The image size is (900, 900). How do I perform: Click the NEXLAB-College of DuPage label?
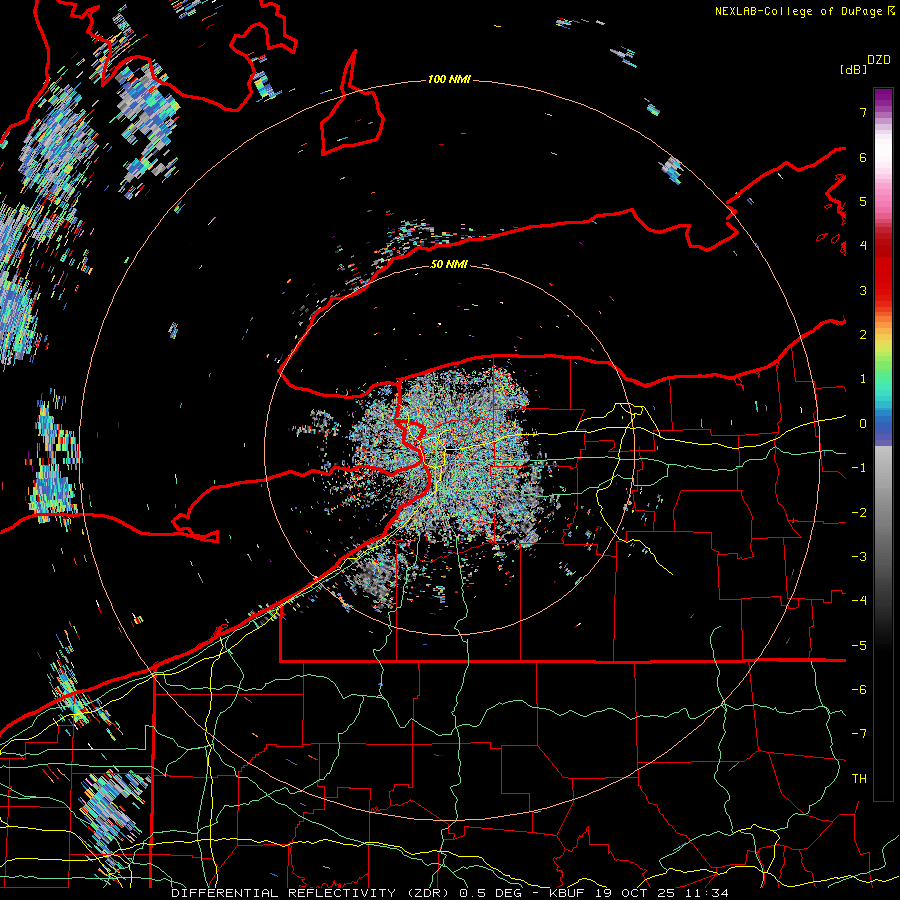[798, 11]
